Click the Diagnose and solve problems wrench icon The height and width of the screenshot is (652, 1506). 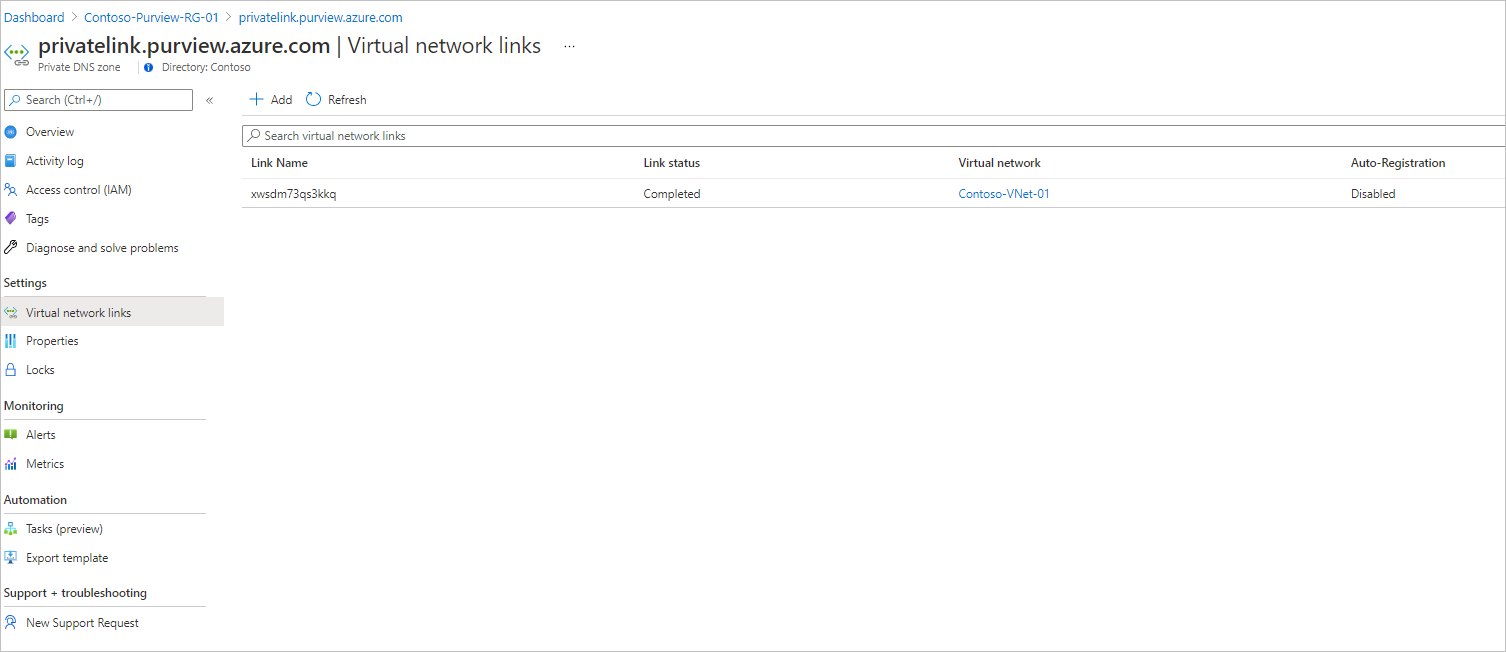(11, 248)
